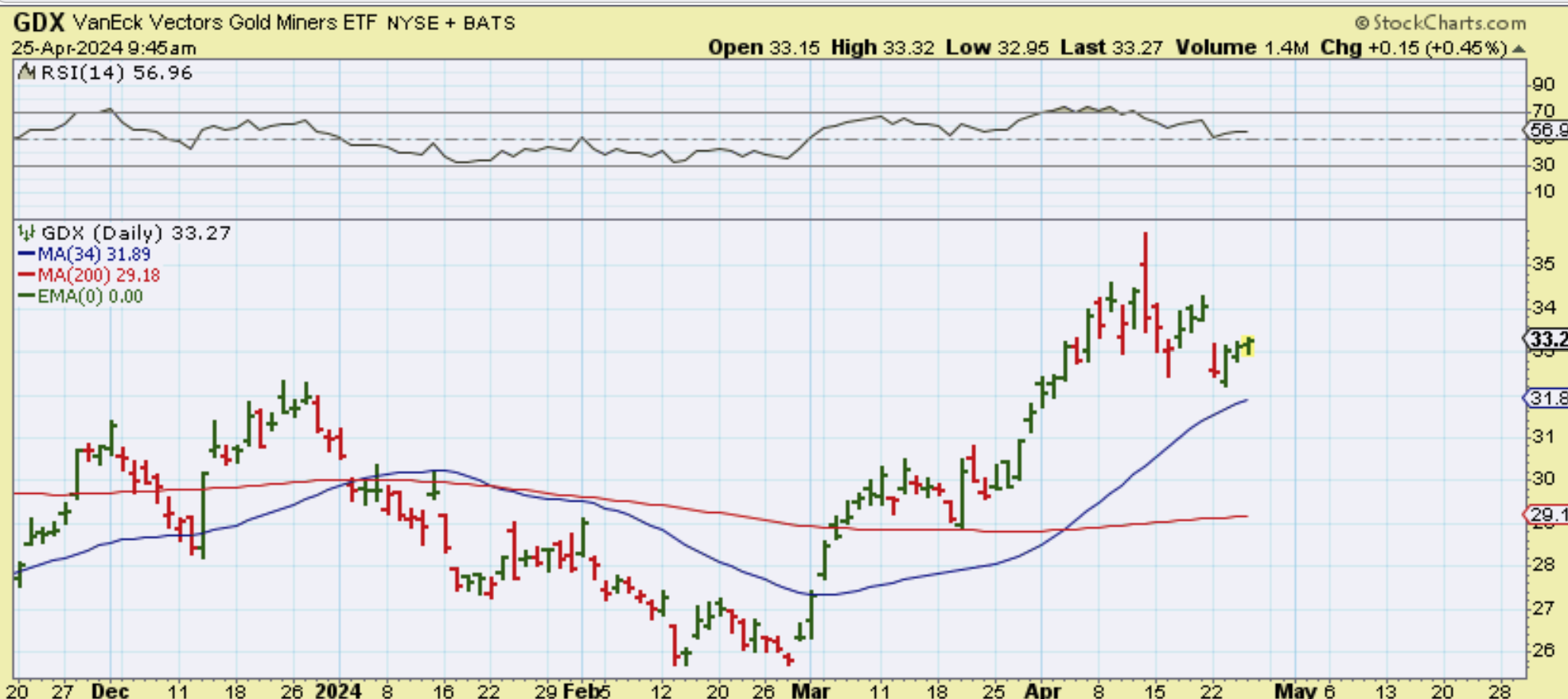Select the Dec marker on the date axis
The width and height of the screenshot is (1568, 699).
[110, 690]
